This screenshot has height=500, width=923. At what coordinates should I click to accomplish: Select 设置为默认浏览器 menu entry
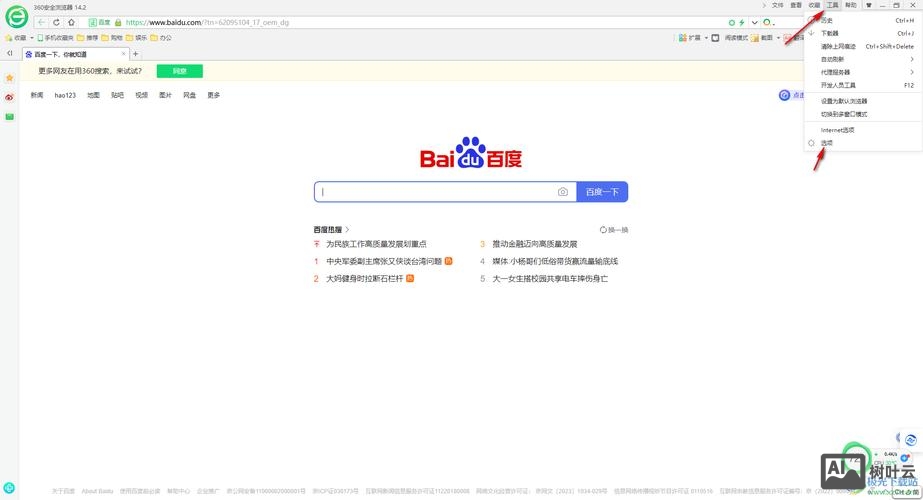(x=863, y=101)
